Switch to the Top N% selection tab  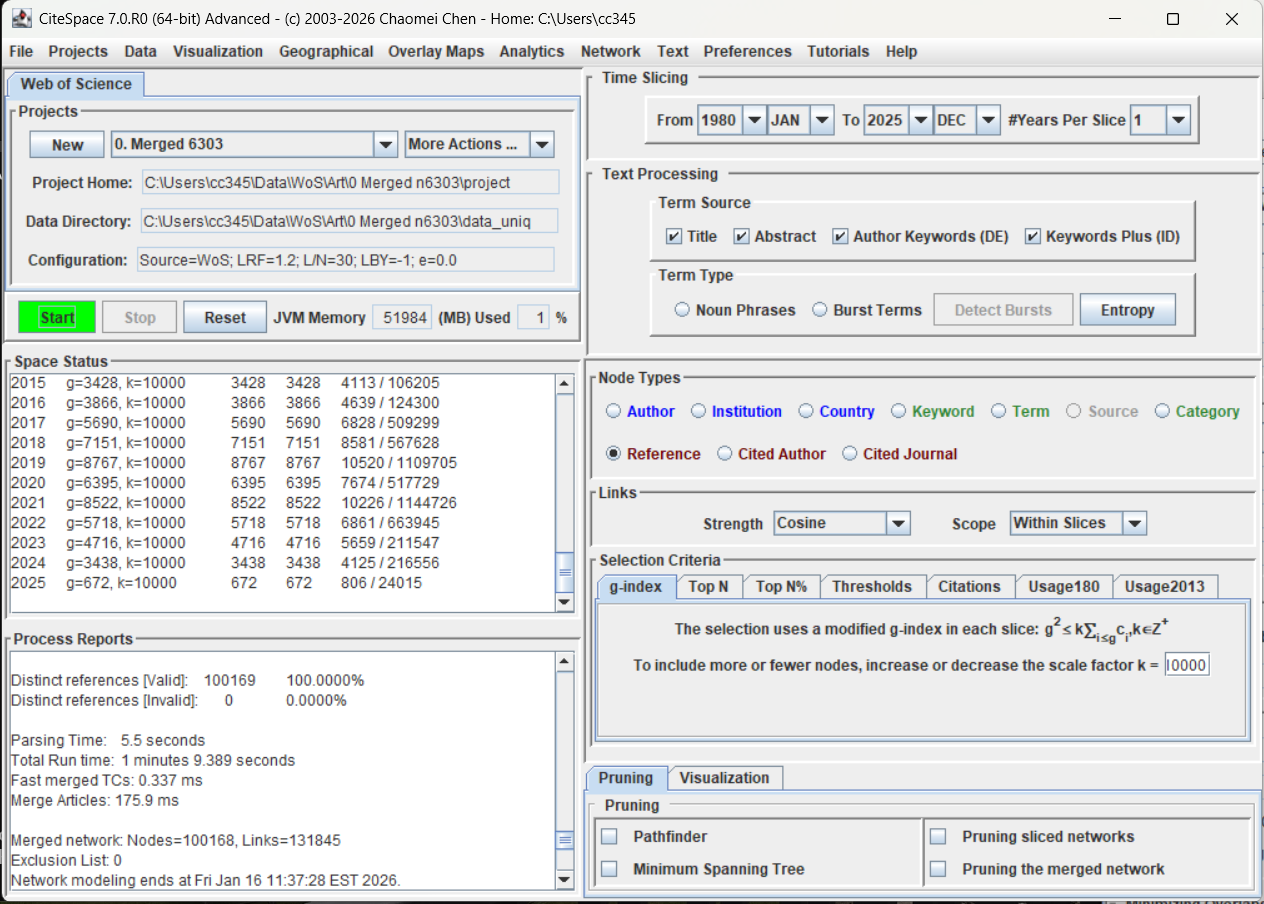click(x=781, y=587)
